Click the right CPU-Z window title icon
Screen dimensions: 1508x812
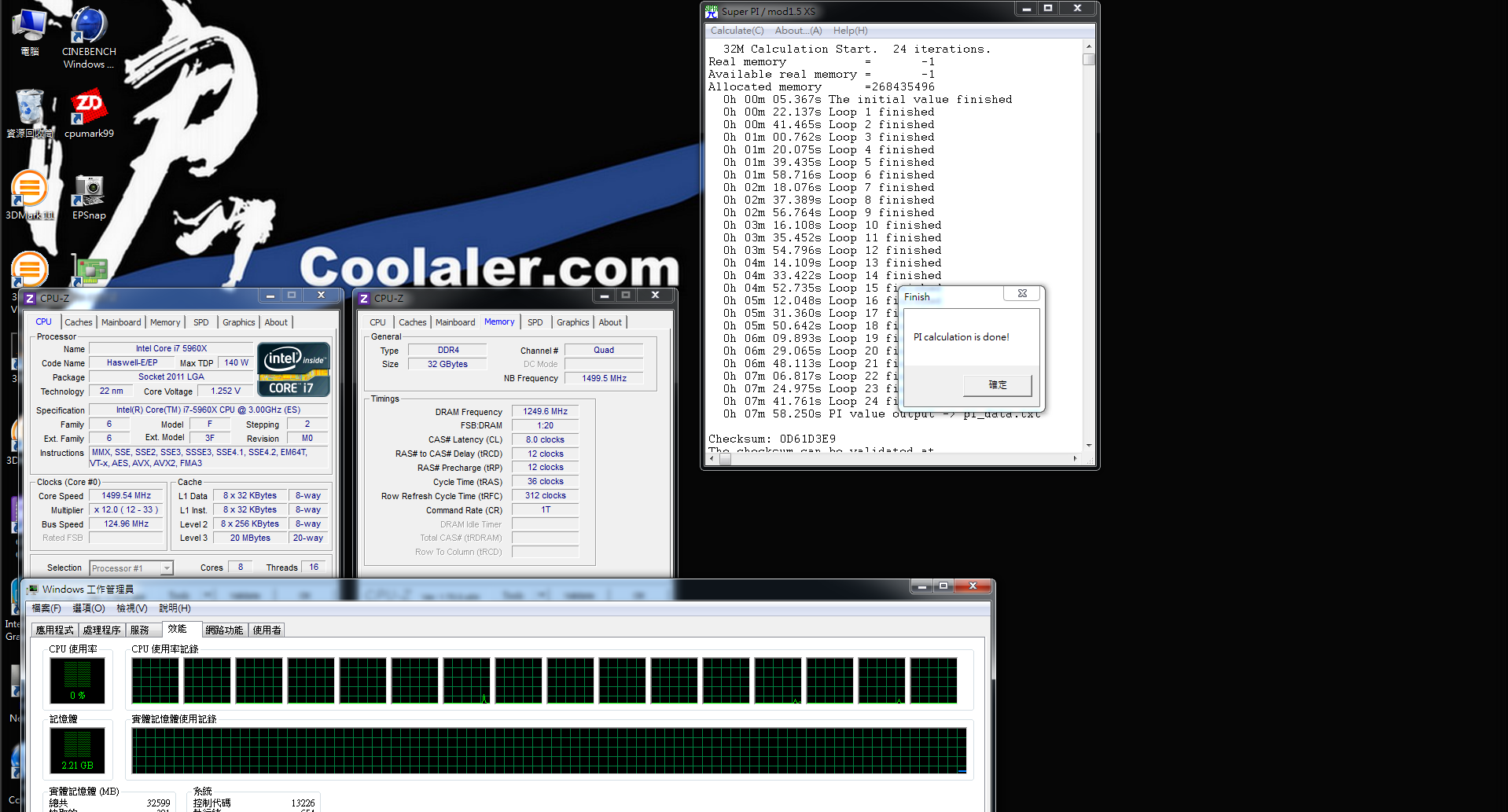[364, 299]
